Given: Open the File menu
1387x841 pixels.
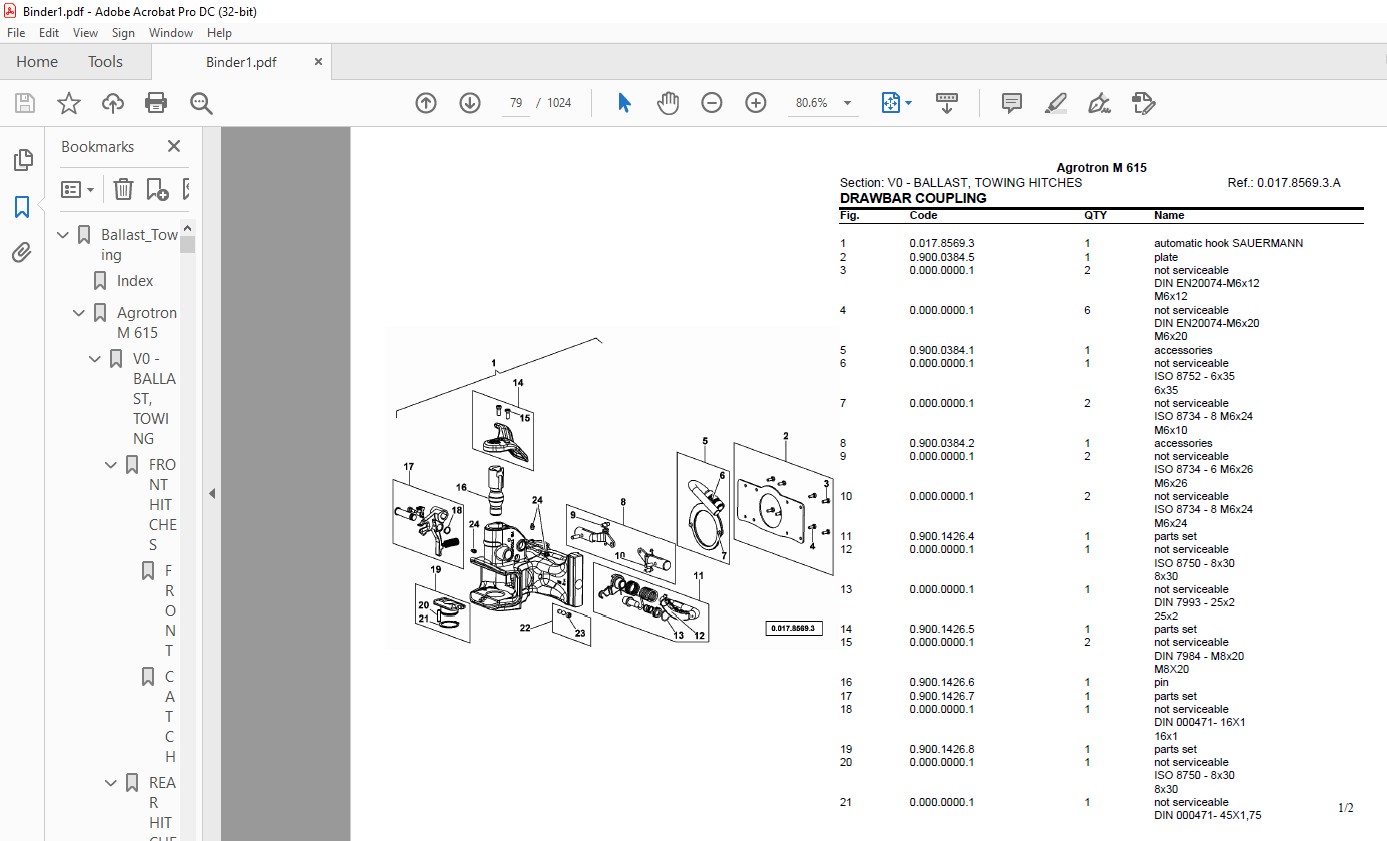Looking at the screenshot, I should 16,33.
